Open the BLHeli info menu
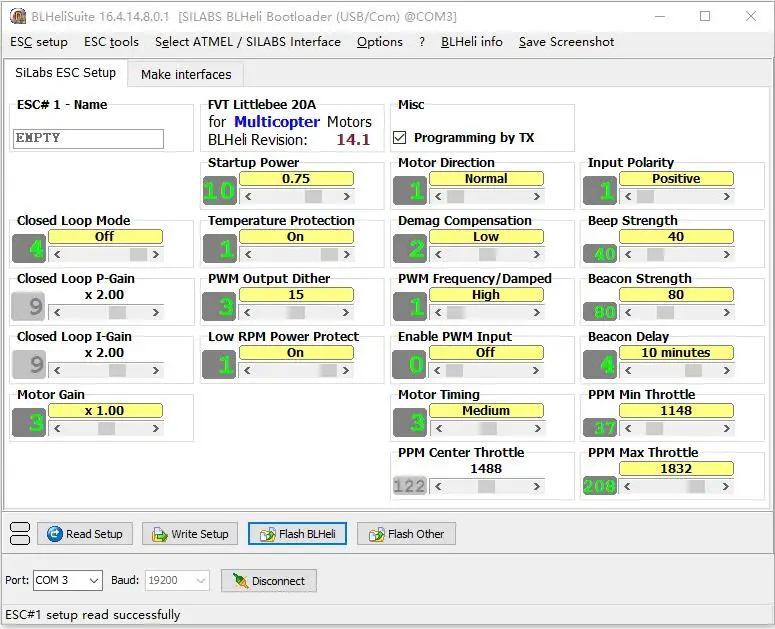The image size is (775, 629). click(x=472, y=42)
